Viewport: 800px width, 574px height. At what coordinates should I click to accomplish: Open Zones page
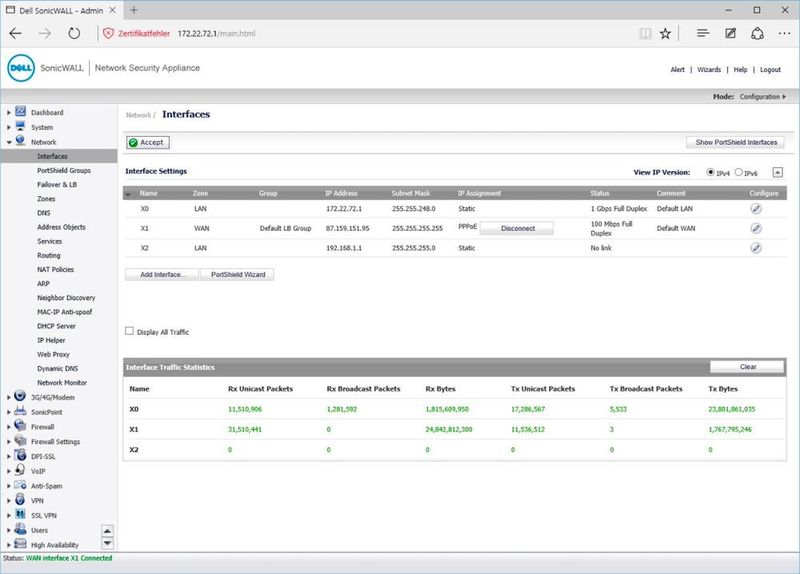pyautogui.click(x=46, y=199)
